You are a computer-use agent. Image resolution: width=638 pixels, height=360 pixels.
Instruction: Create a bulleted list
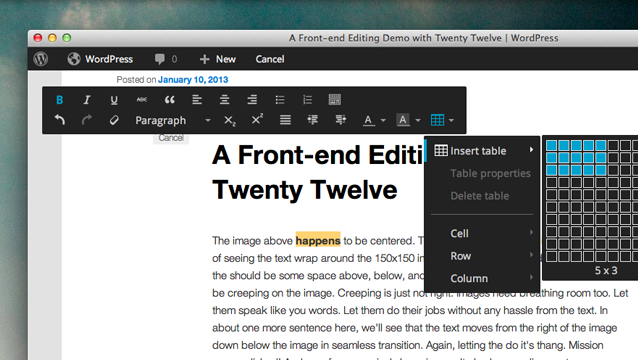280,100
